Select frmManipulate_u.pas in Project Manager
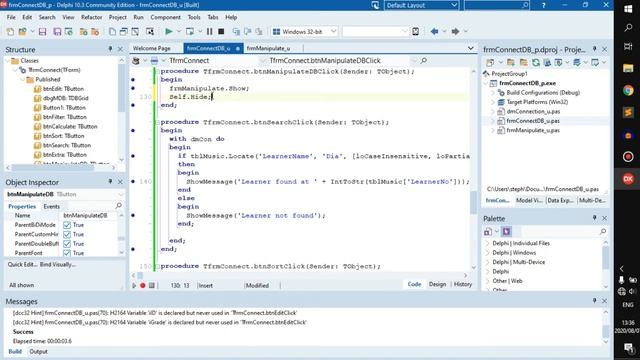640x360 pixels. click(533, 130)
